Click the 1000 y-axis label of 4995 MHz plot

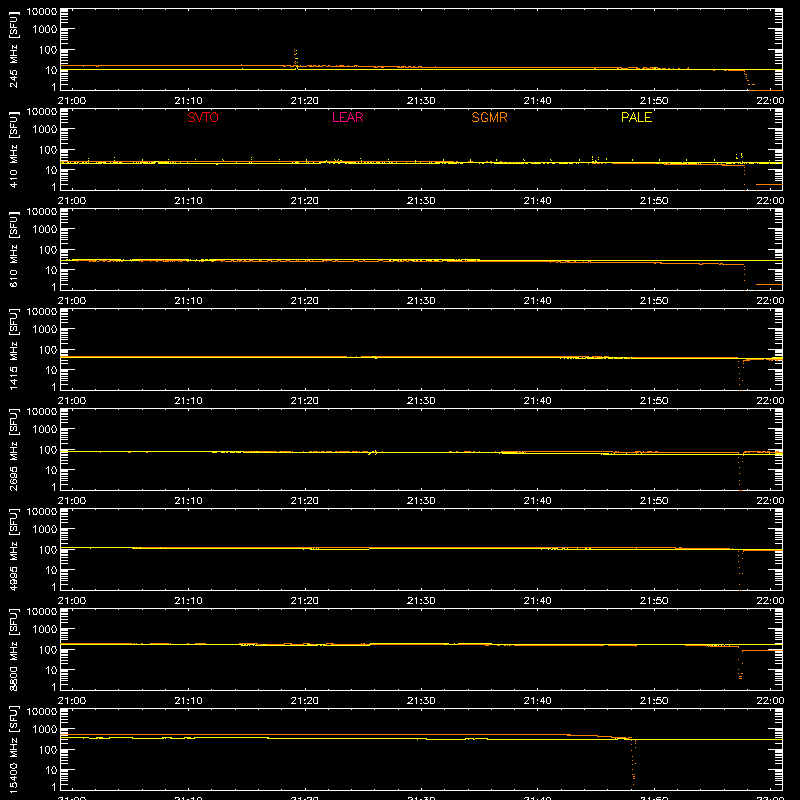click(44, 530)
